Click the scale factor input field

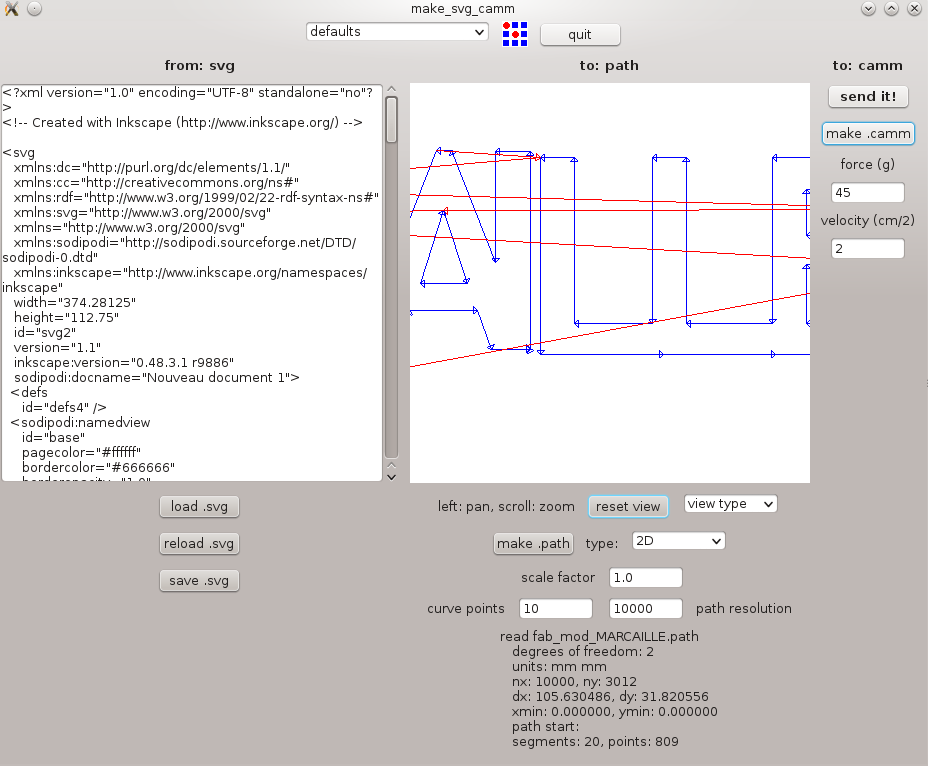click(645, 578)
